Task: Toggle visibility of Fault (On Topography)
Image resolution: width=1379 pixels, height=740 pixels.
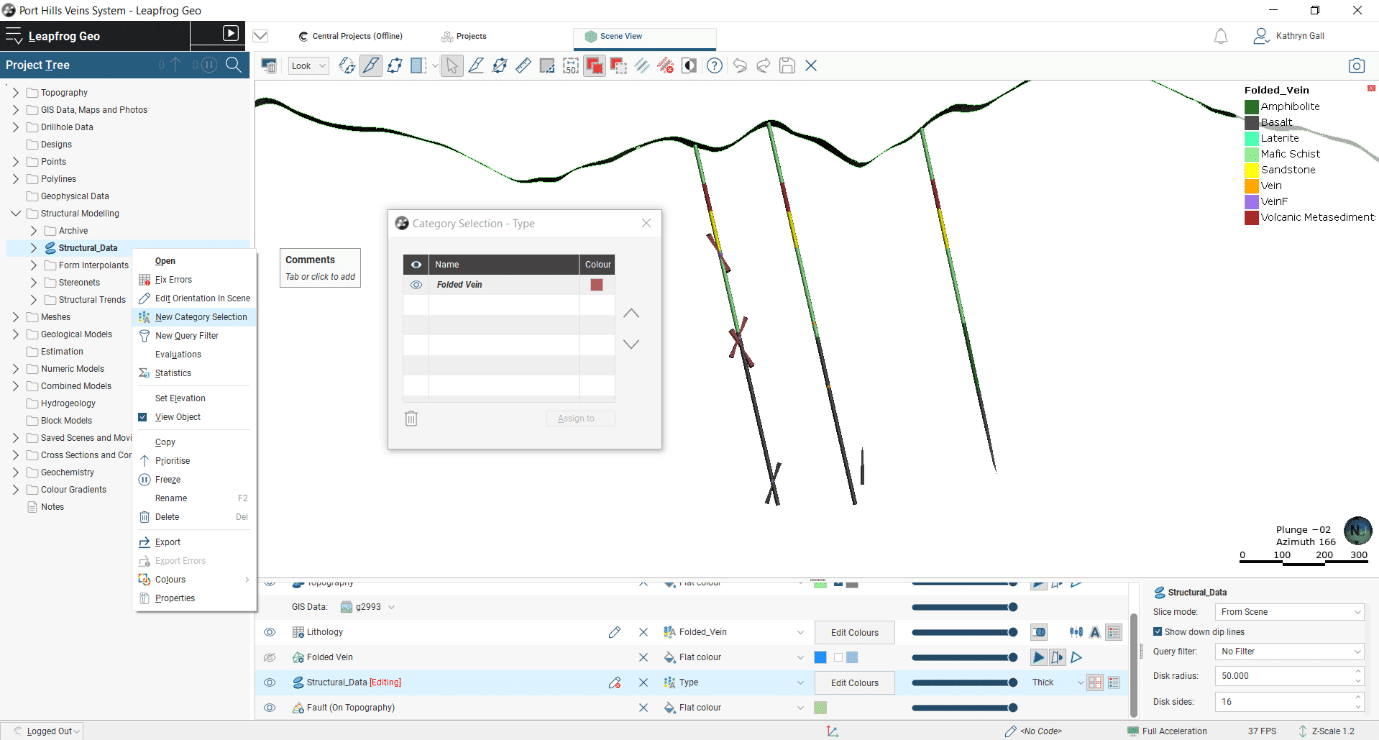Action: click(x=268, y=707)
